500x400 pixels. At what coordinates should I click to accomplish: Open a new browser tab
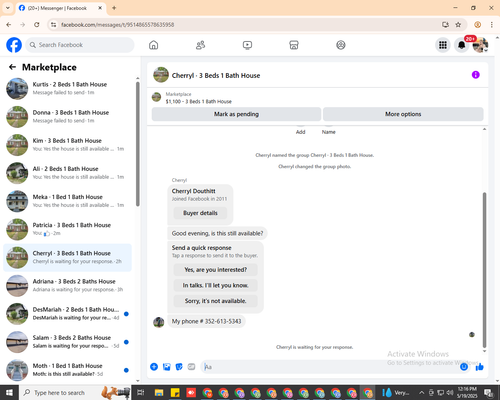pyautogui.click(x=114, y=8)
